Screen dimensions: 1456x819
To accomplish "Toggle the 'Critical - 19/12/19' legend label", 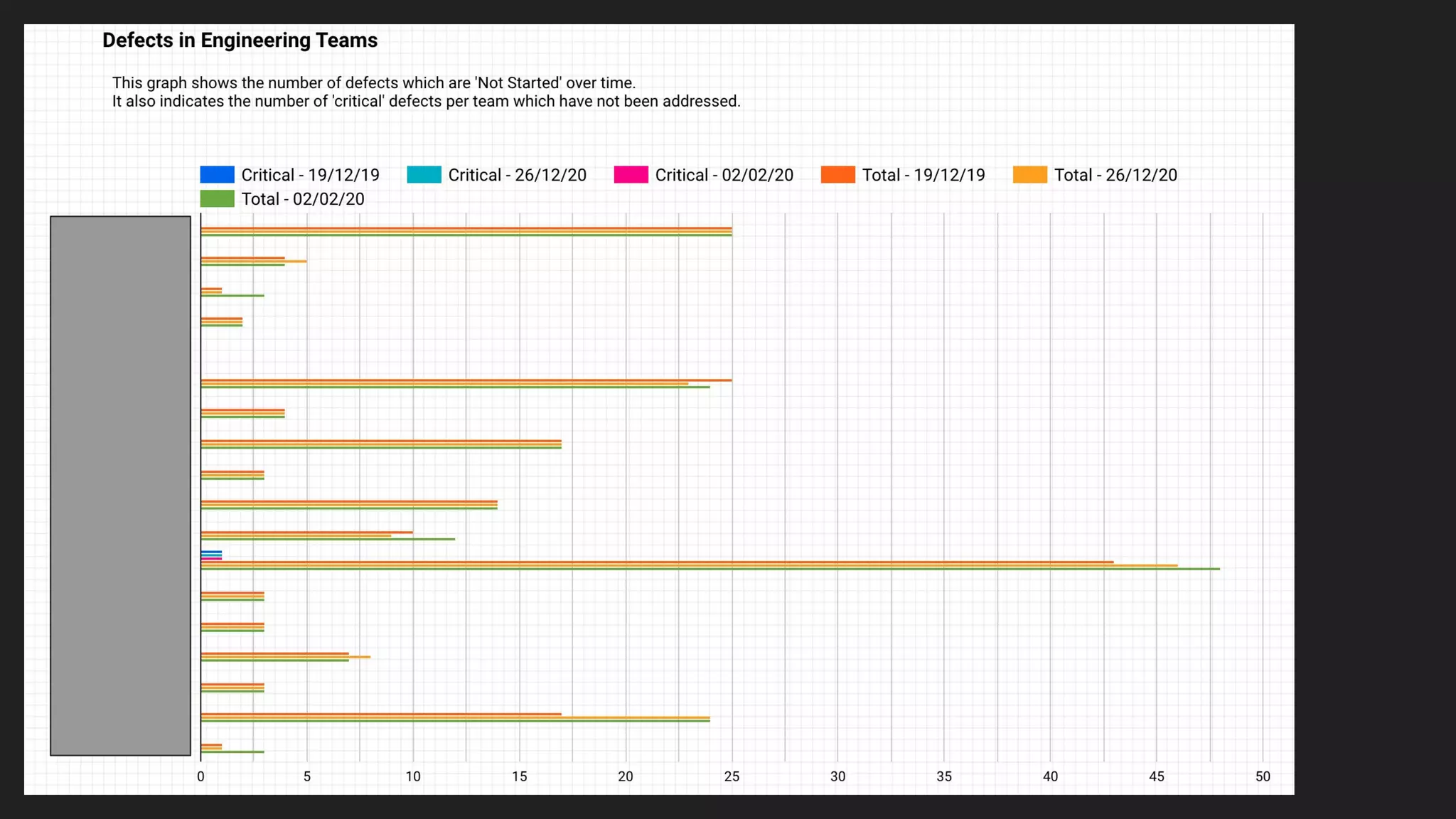I will pos(310,175).
